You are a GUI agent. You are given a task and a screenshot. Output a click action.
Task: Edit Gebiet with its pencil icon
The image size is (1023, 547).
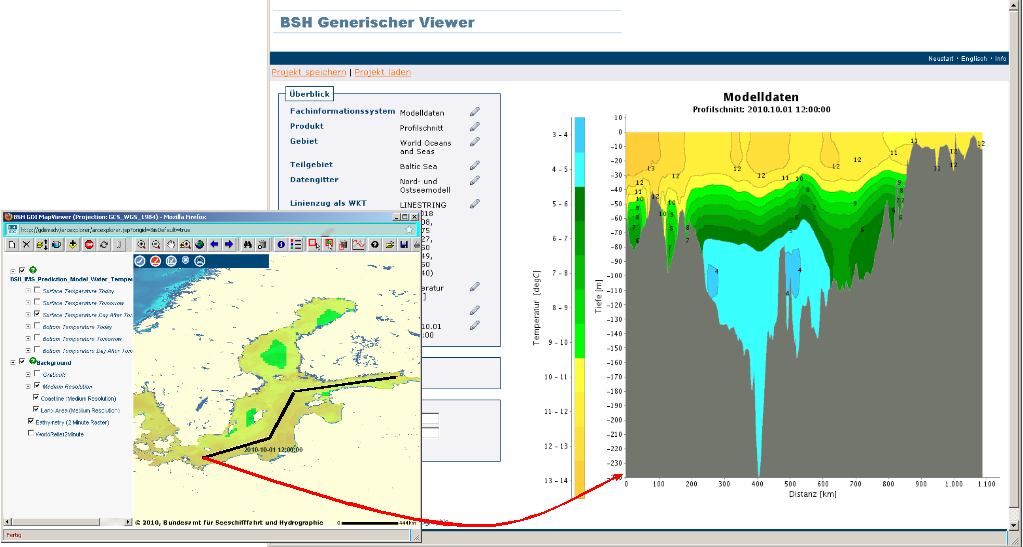[475, 142]
